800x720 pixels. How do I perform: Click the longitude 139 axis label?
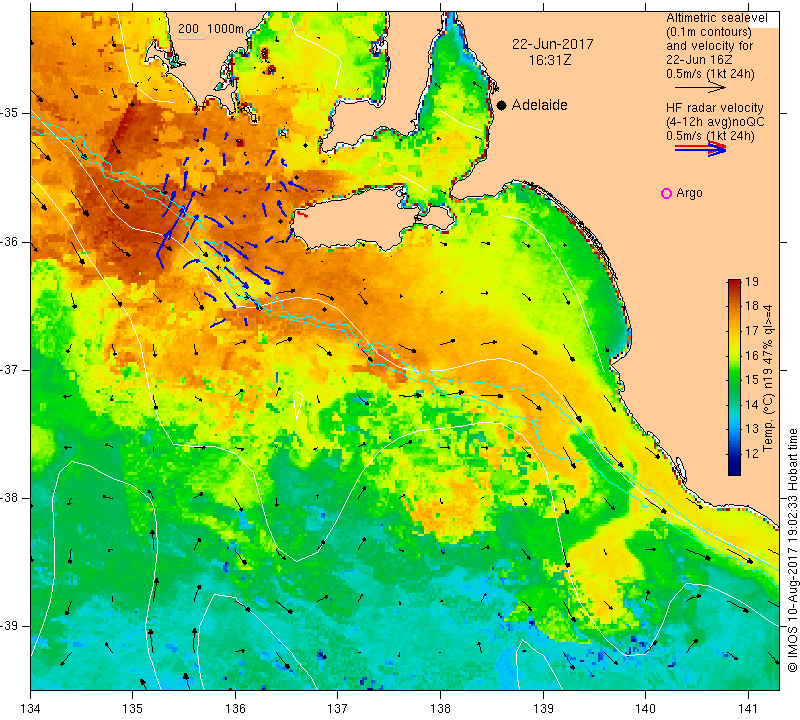tap(543, 708)
